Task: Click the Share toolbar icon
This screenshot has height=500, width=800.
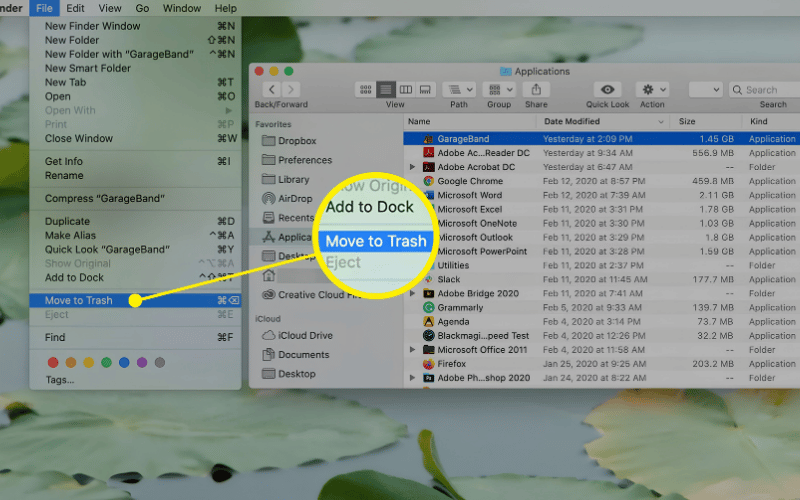Action: (536, 90)
